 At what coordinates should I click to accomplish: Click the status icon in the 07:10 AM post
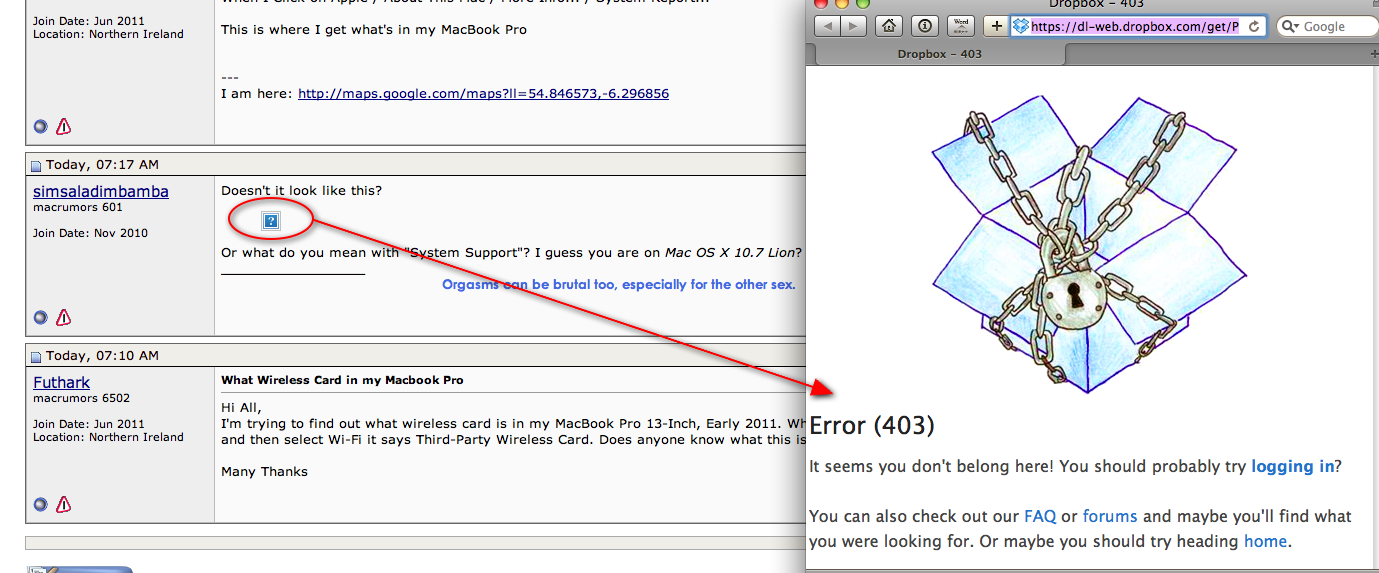40,504
